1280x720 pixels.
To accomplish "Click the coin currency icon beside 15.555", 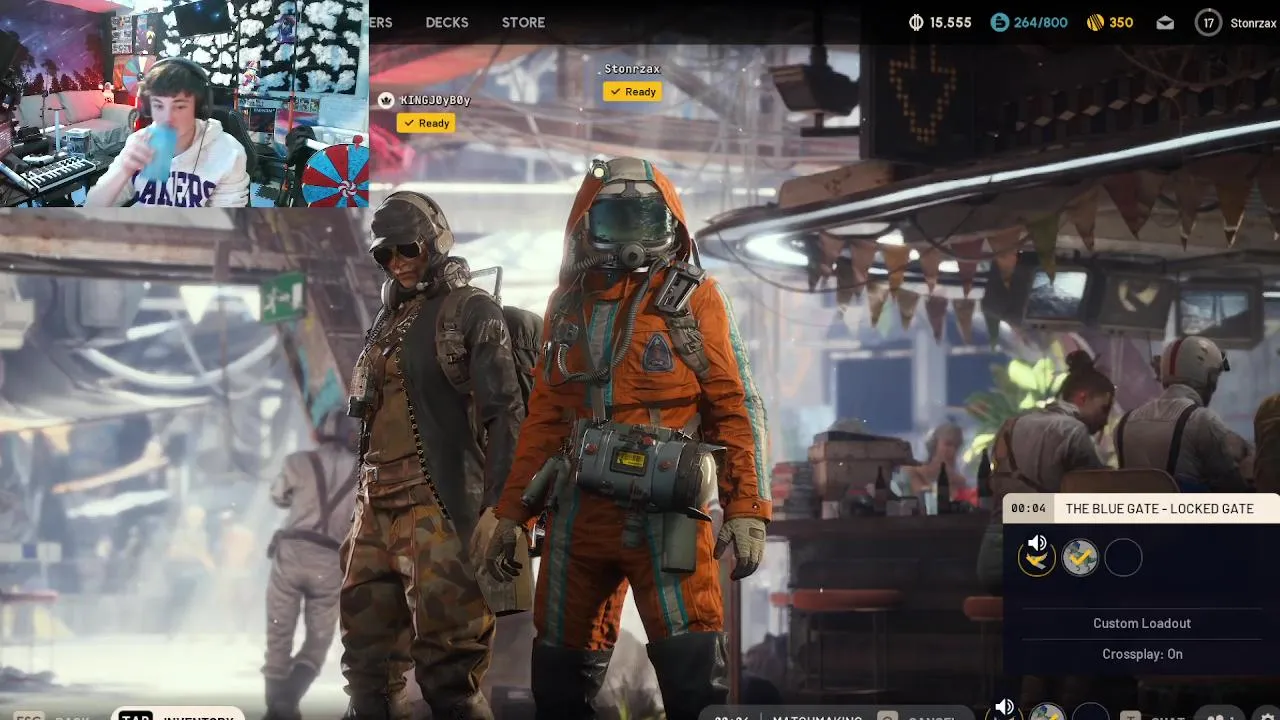I will point(915,22).
